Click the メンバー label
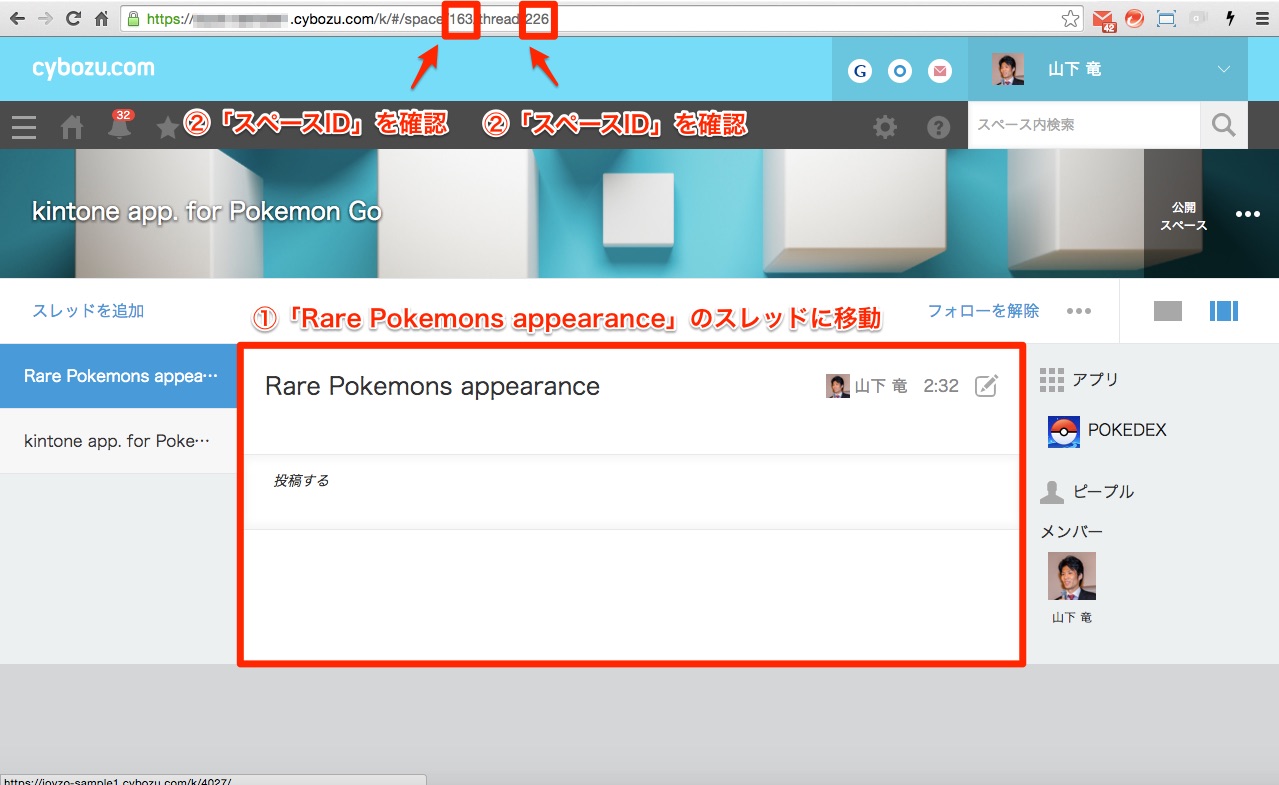 tap(1072, 532)
